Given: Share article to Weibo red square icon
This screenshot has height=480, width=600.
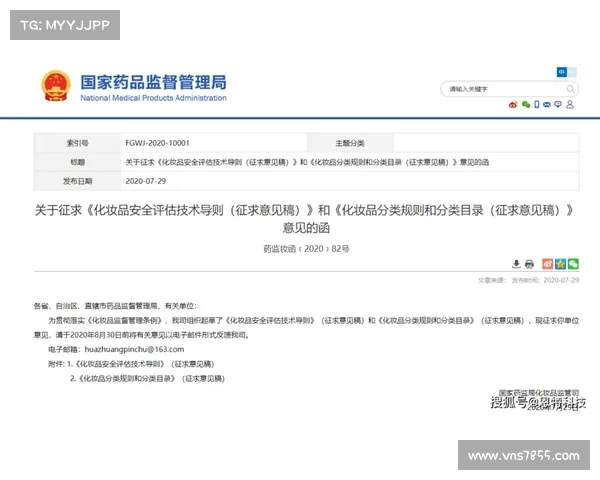Looking at the screenshot, I should [x=548, y=264].
